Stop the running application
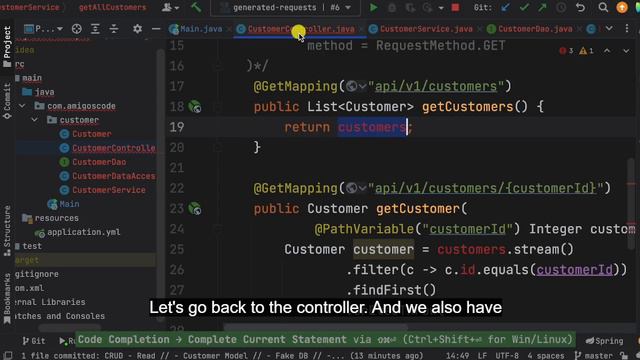This screenshot has width=640, height=360. (x=456, y=7)
